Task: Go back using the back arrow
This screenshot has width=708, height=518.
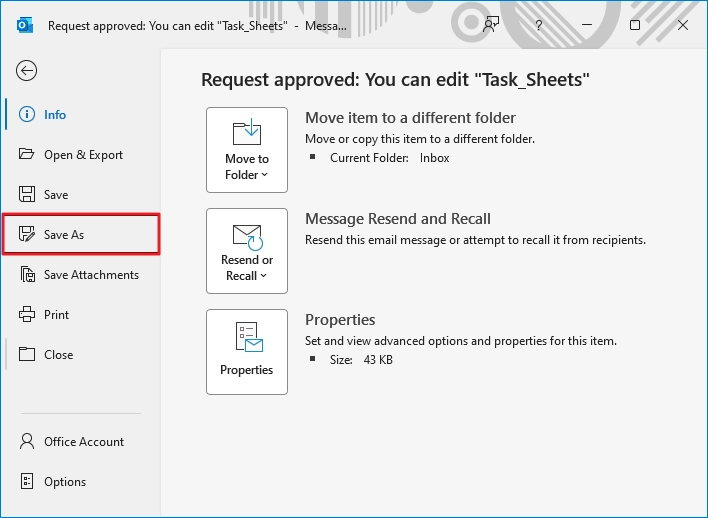Action: pos(27,70)
